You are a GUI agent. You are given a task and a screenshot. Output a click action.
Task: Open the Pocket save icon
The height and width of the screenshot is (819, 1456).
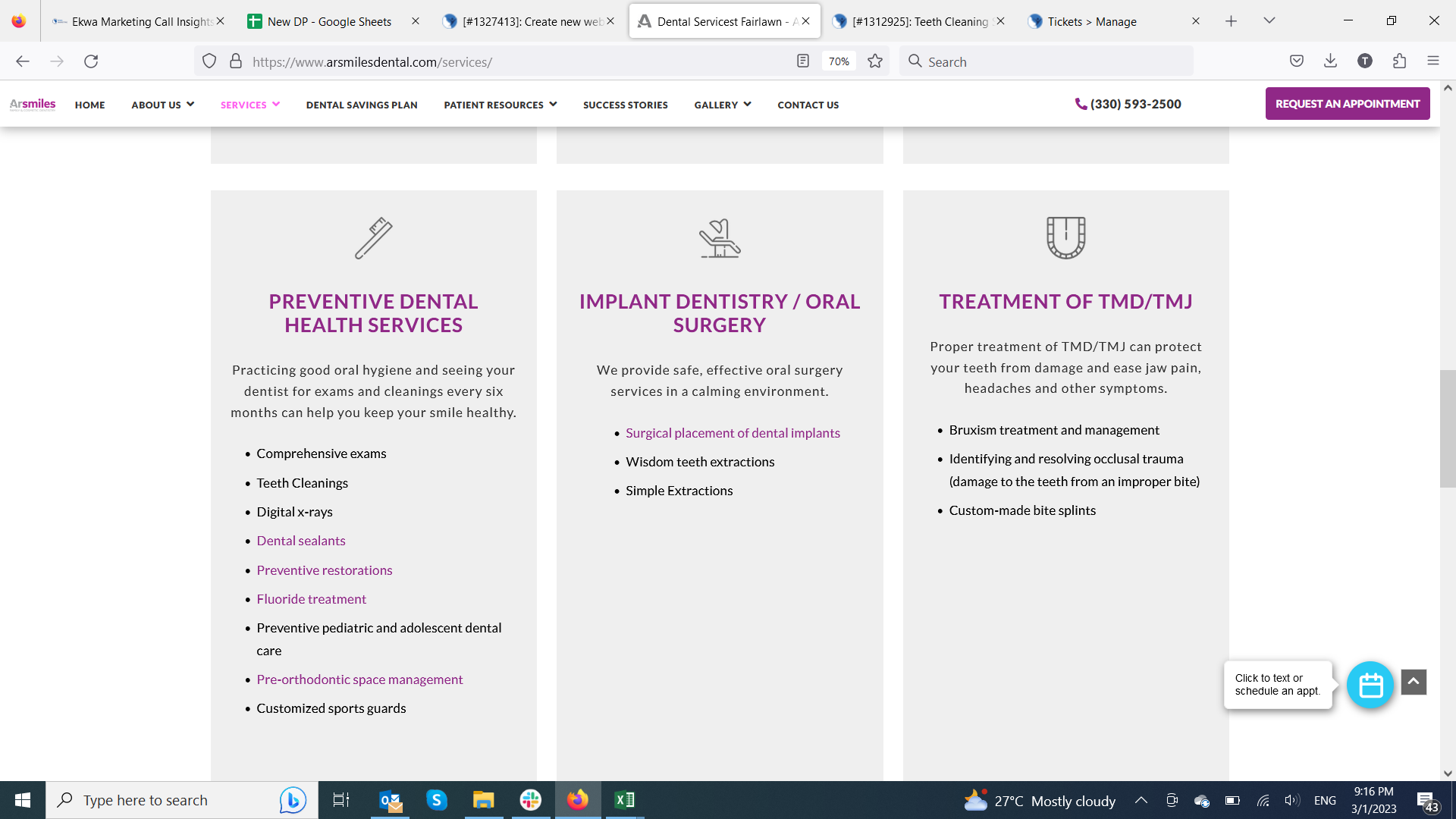coord(1297,61)
